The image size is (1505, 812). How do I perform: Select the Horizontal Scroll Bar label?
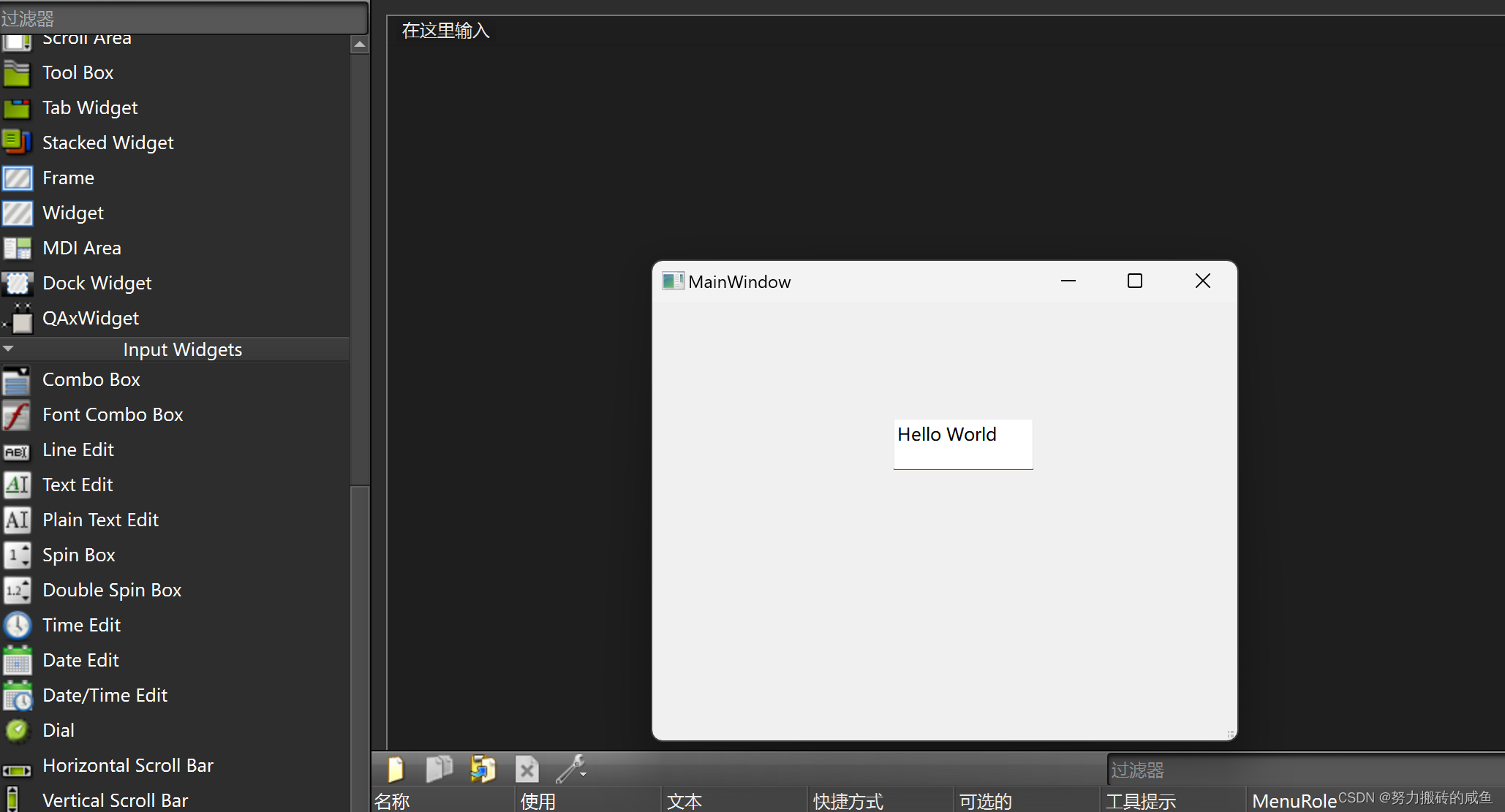tap(128, 765)
